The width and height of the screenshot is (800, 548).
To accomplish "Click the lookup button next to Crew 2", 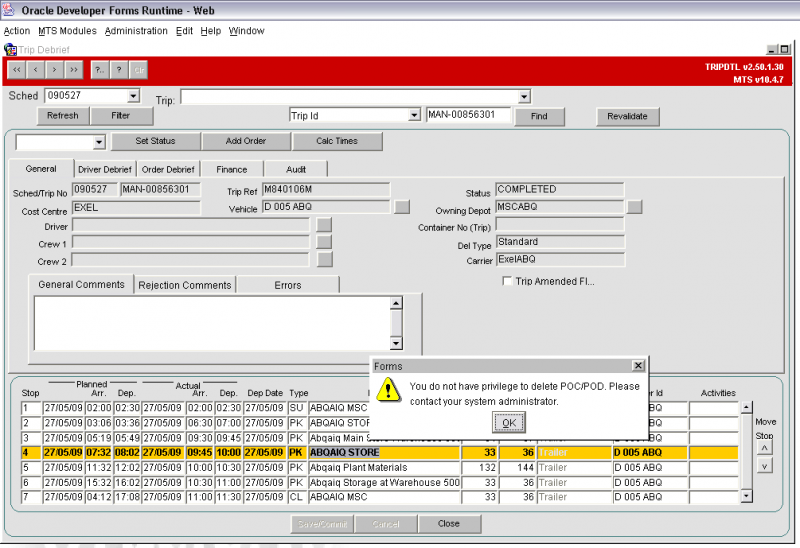I will coord(324,259).
